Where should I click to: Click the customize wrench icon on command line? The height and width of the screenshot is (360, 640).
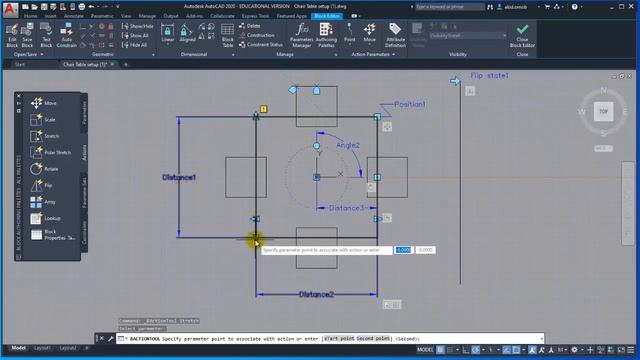point(110,338)
